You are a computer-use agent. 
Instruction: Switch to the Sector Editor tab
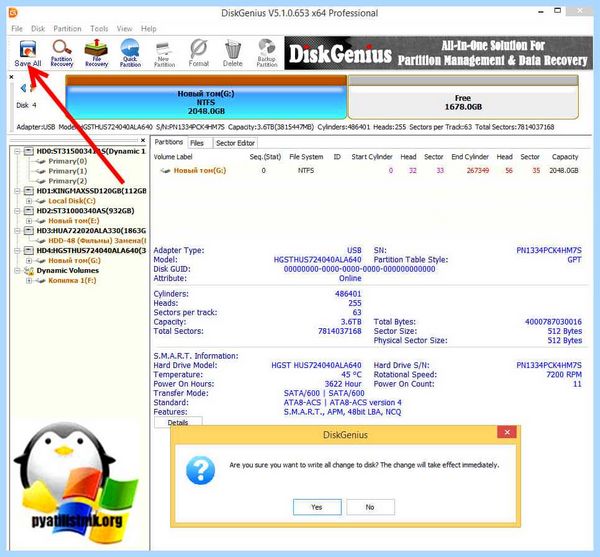[235, 143]
